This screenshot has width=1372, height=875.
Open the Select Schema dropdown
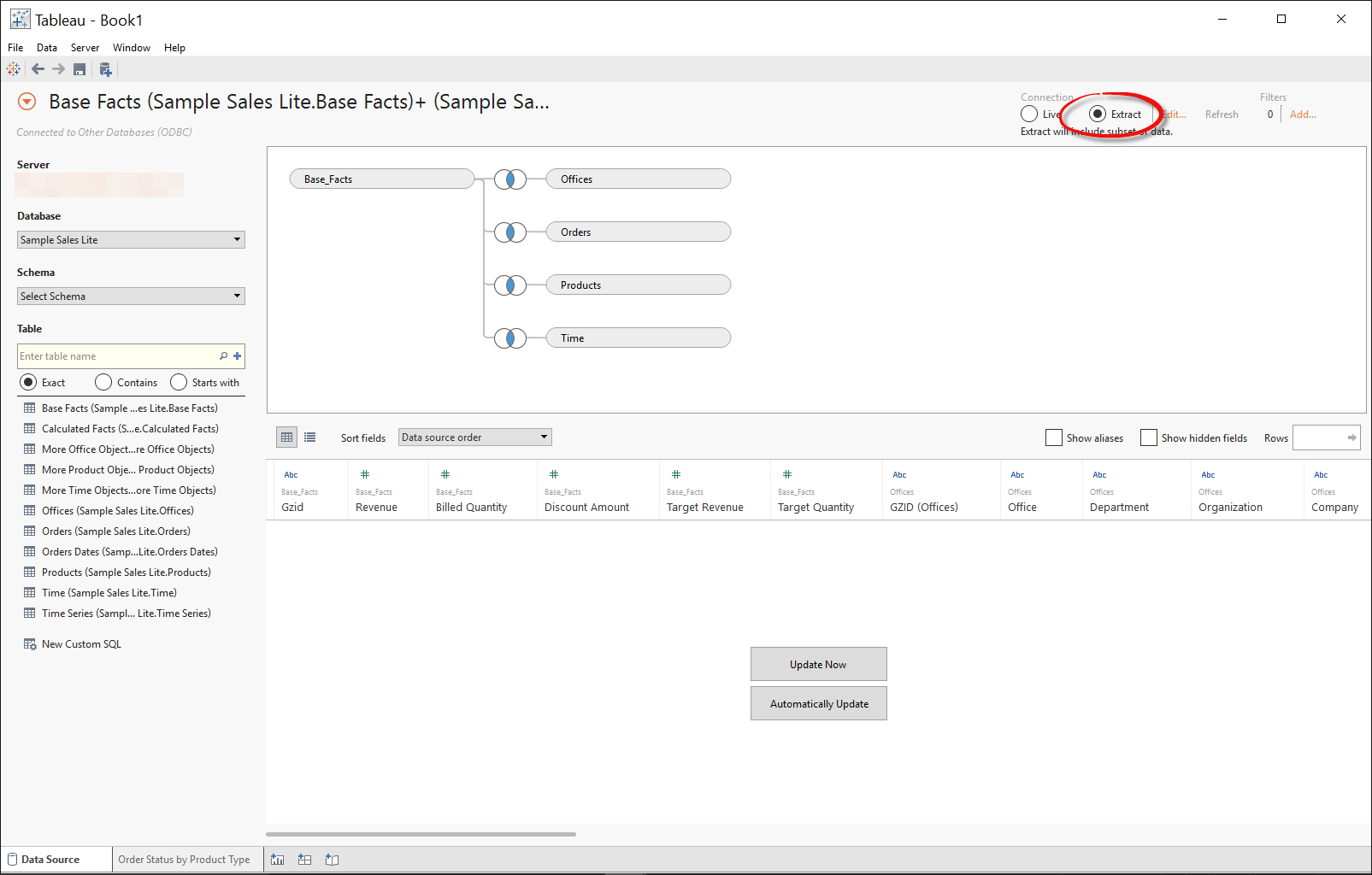pos(131,297)
